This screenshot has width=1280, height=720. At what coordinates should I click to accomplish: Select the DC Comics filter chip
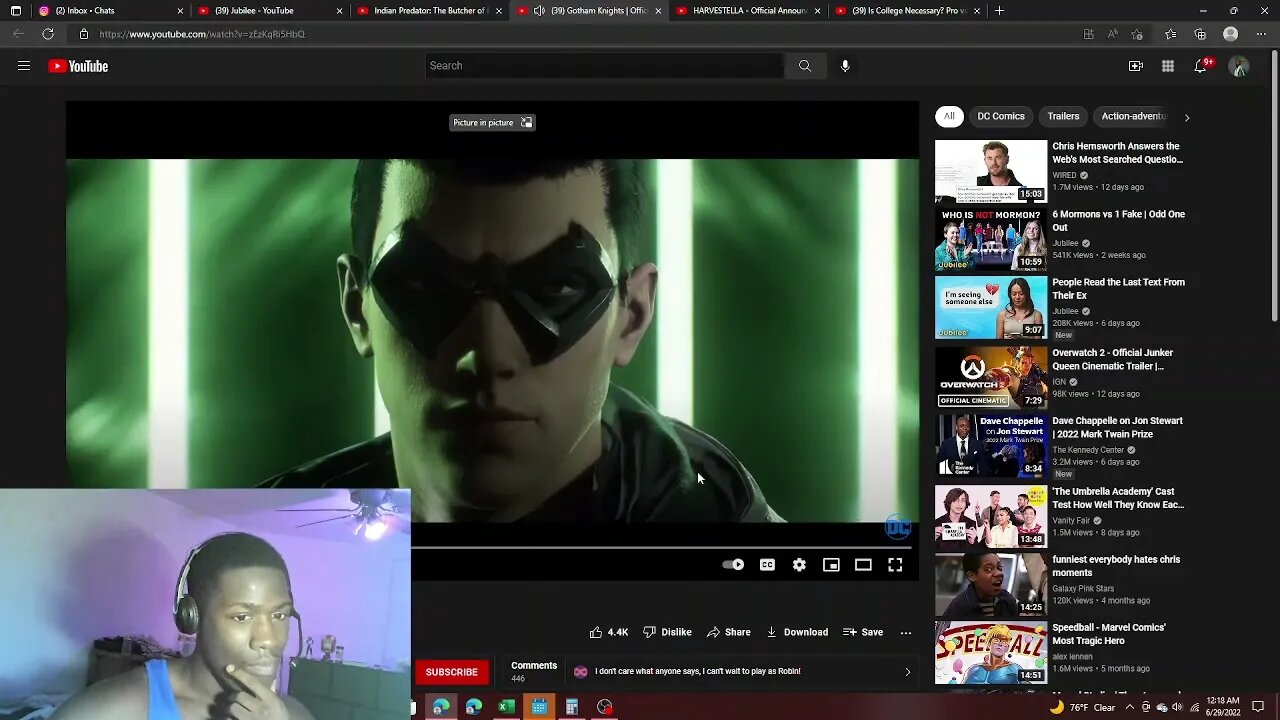1001,116
